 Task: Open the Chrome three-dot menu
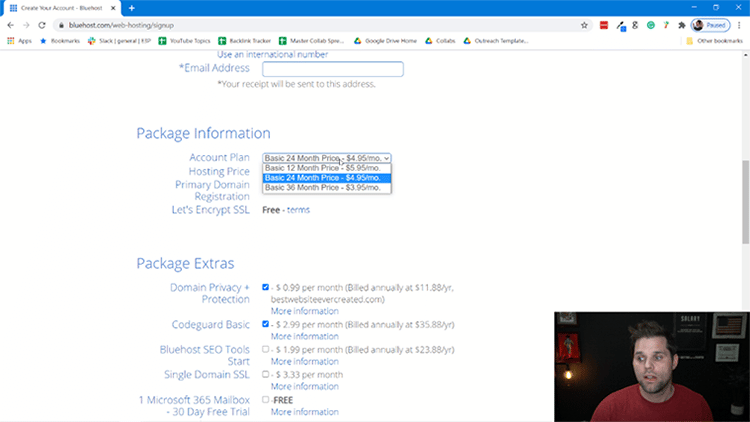(x=740, y=25)
